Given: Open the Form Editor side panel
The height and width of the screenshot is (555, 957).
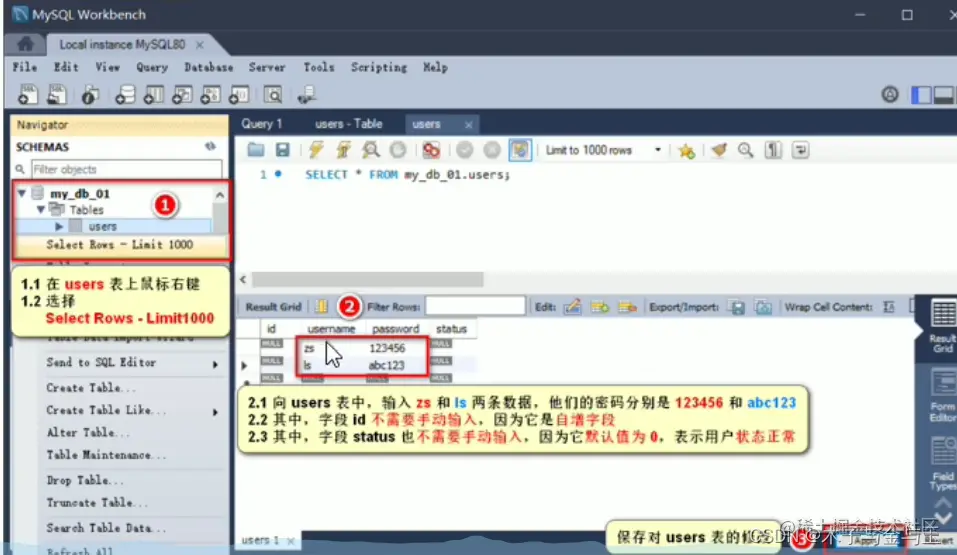Looking at the screenshot, I should 942,395.
